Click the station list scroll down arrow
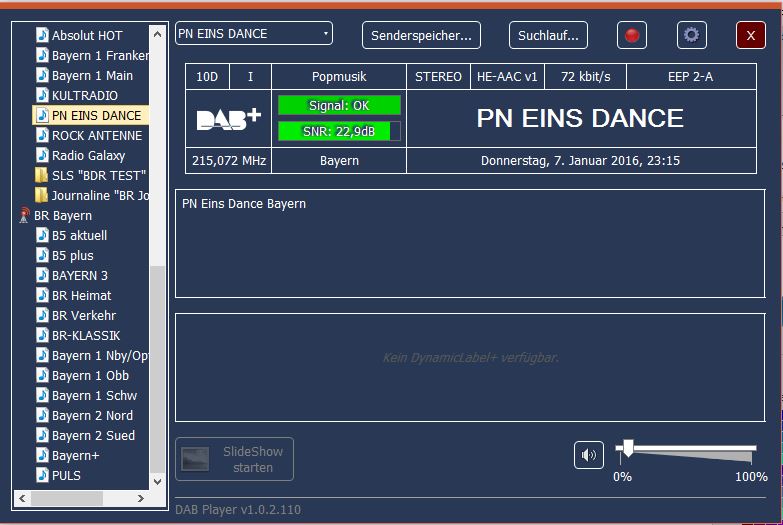Viewport: 783px width, 525px height. [157, 481]
